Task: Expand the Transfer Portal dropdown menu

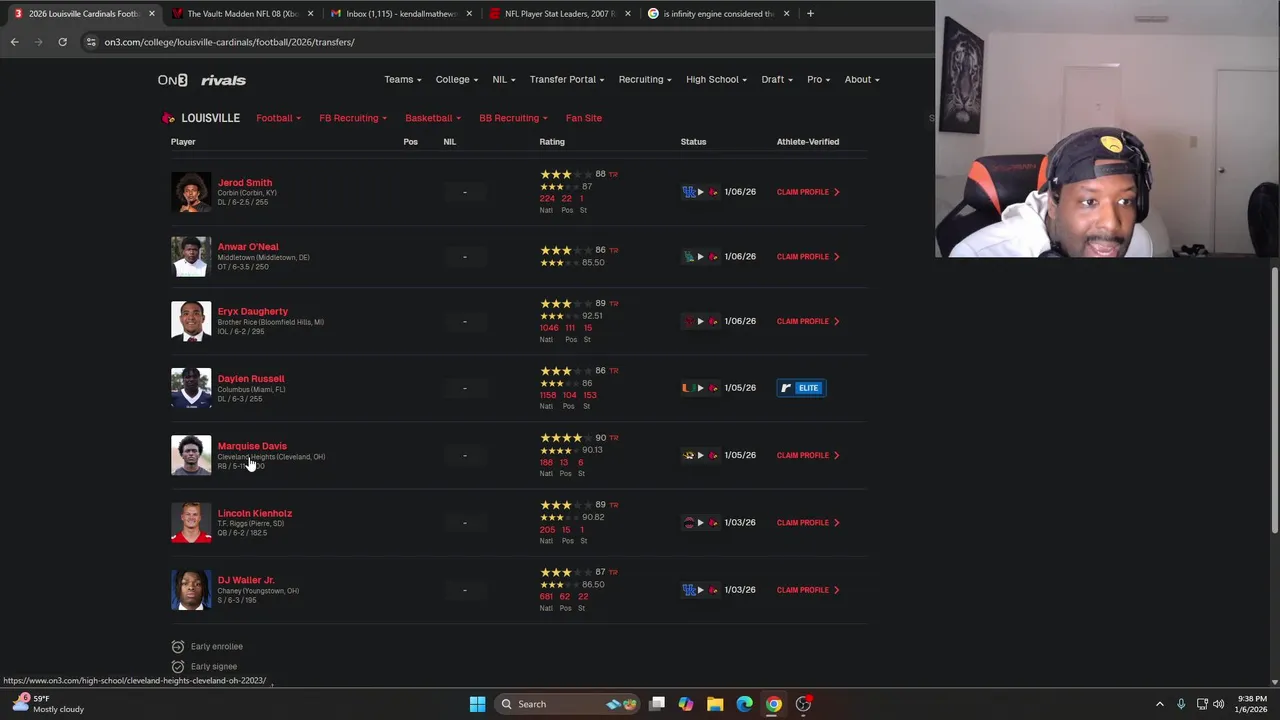Action: (567, 80)
